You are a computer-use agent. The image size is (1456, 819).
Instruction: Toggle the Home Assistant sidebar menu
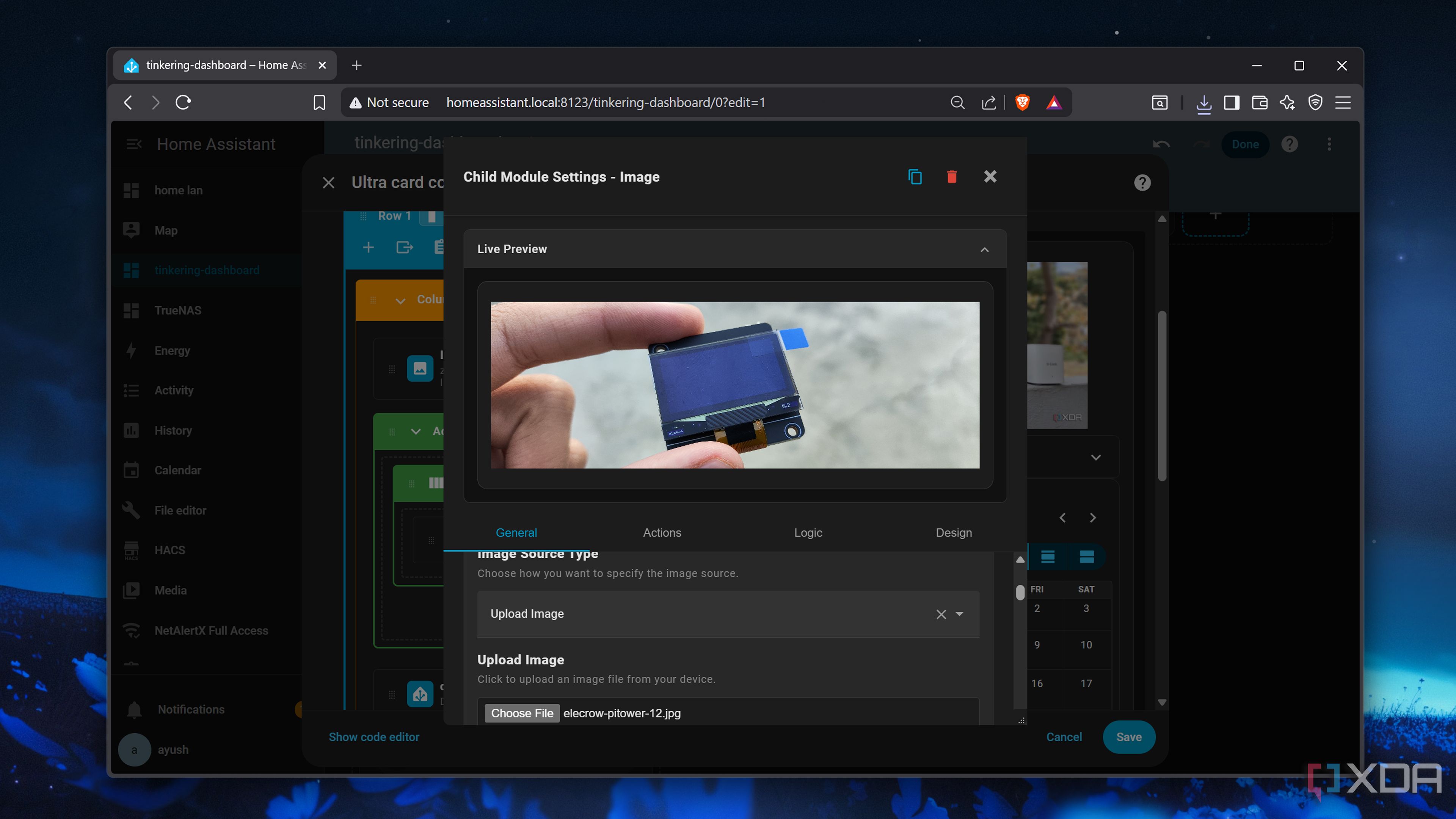pos(134,144)
